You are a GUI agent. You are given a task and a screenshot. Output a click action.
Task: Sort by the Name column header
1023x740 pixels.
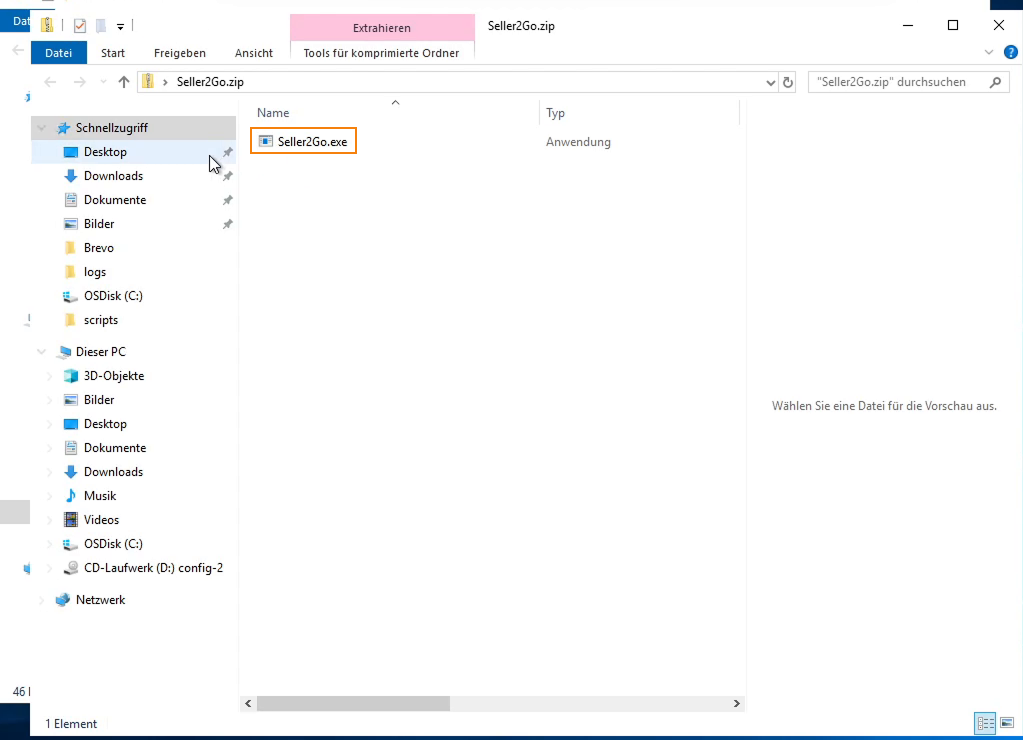click(273, 113)
